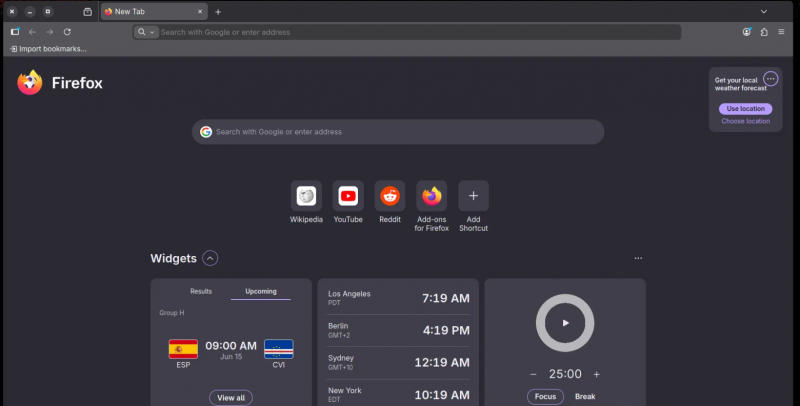Open search engine dropdown in address bar
The width and height of the screenshot is (800, 406).
pos(146,32)
